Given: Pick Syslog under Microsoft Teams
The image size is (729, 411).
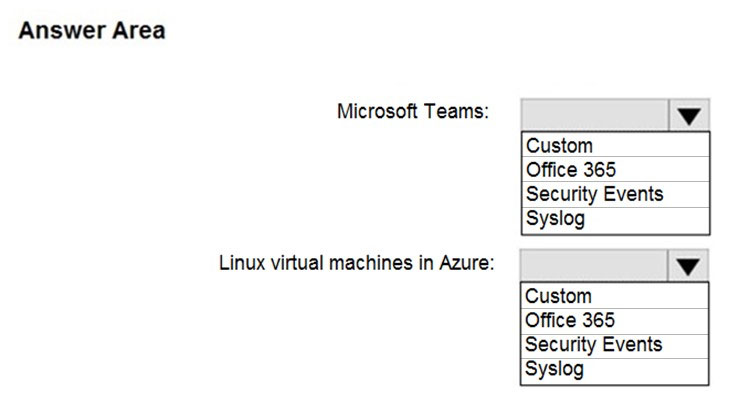Looking at the screenshot, I should click(616, 220).
